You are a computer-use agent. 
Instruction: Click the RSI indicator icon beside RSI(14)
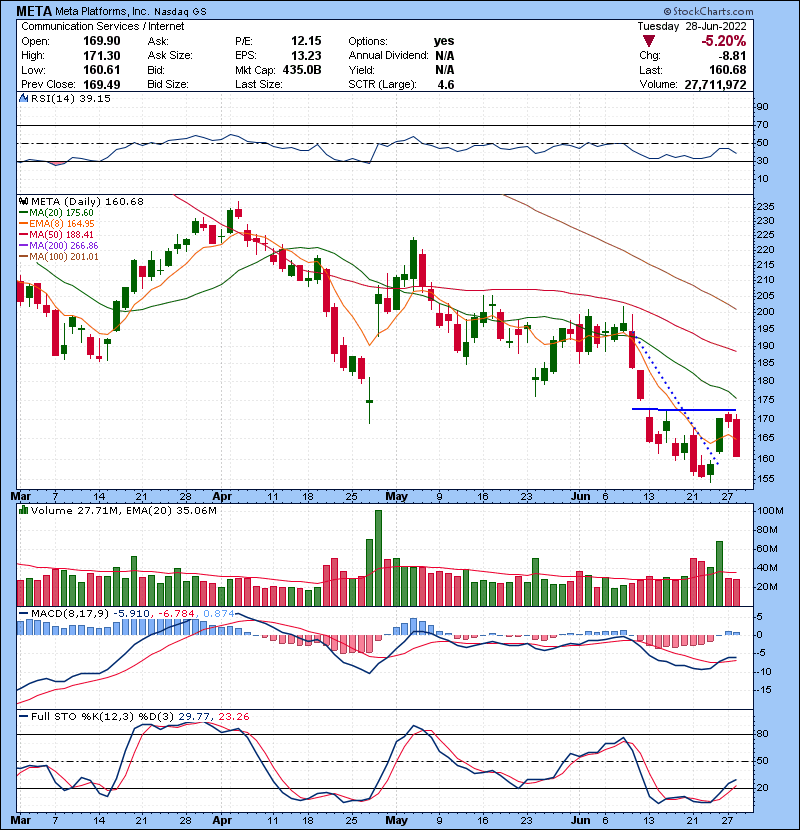23,98
